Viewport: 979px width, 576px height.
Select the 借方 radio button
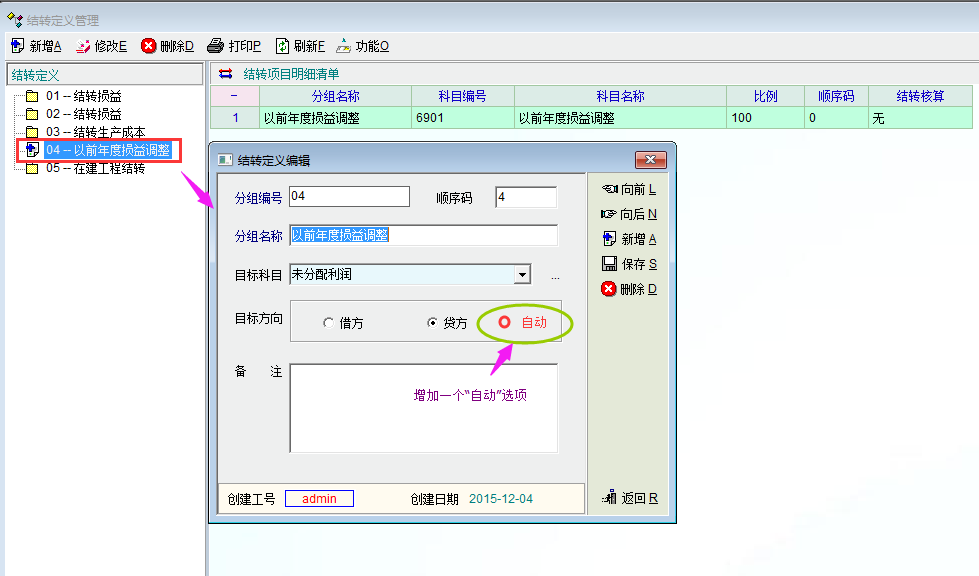point(329,323)
